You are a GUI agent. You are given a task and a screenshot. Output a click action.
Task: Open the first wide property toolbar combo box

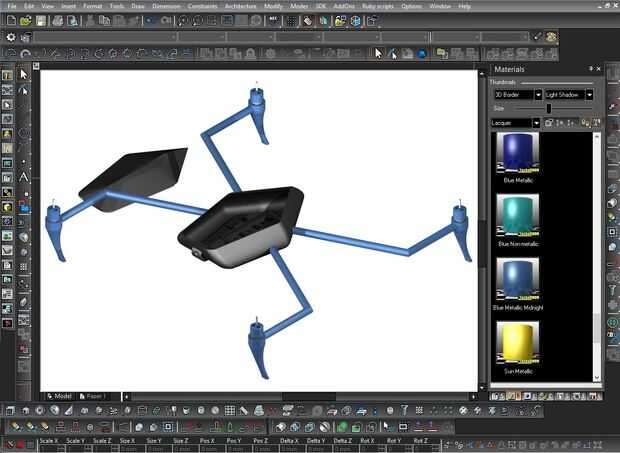(x=105, y=37)
